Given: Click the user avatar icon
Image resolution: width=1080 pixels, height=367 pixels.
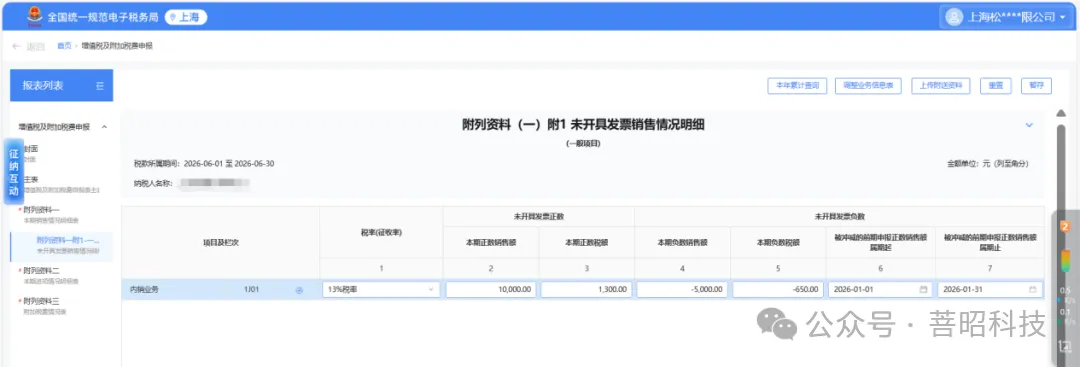Looking at the screenshot, I should click(954, 17).
